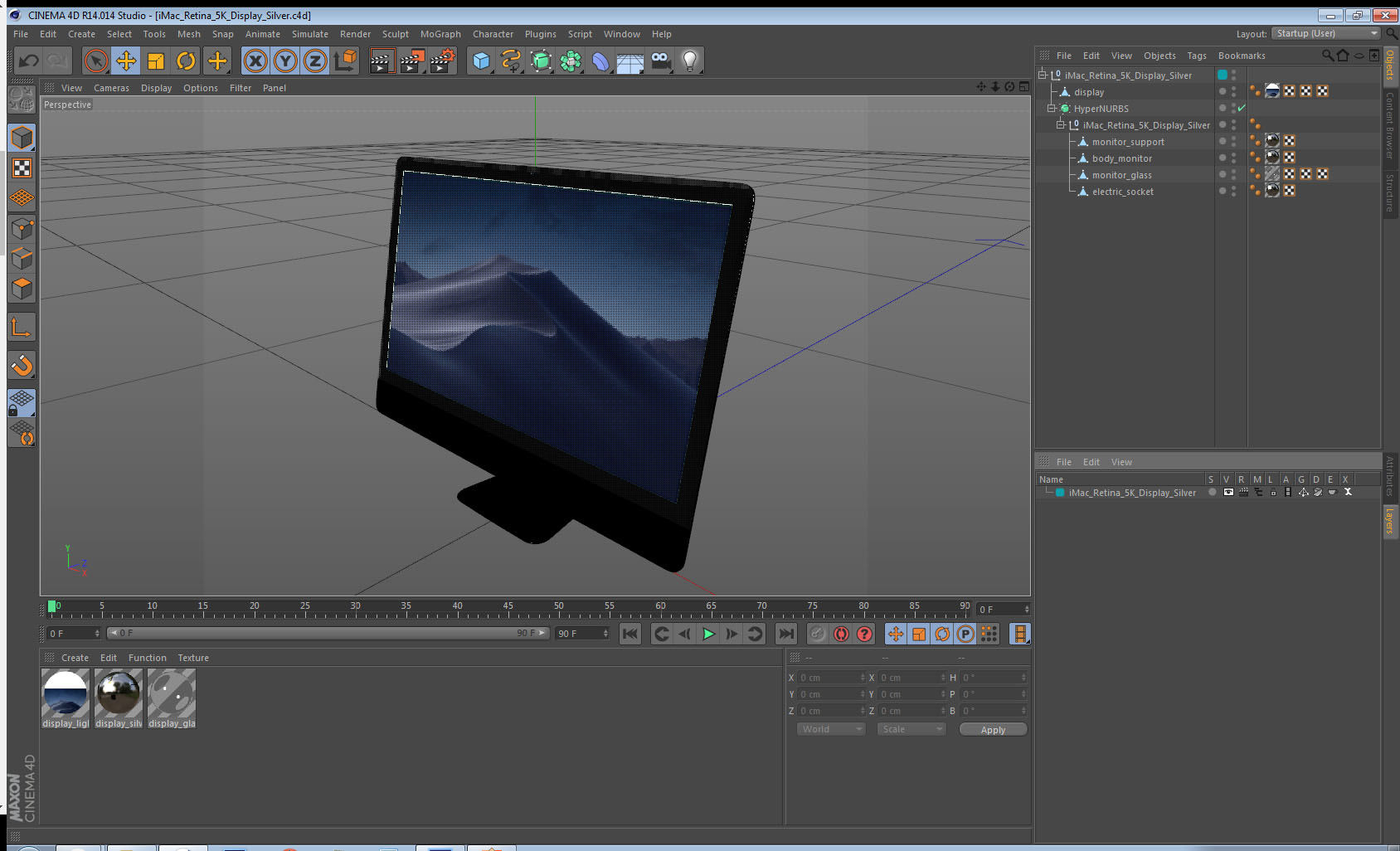Open the deformer objects icon
The width and height of the screenshot is (1400, 851).
point(600,61)
